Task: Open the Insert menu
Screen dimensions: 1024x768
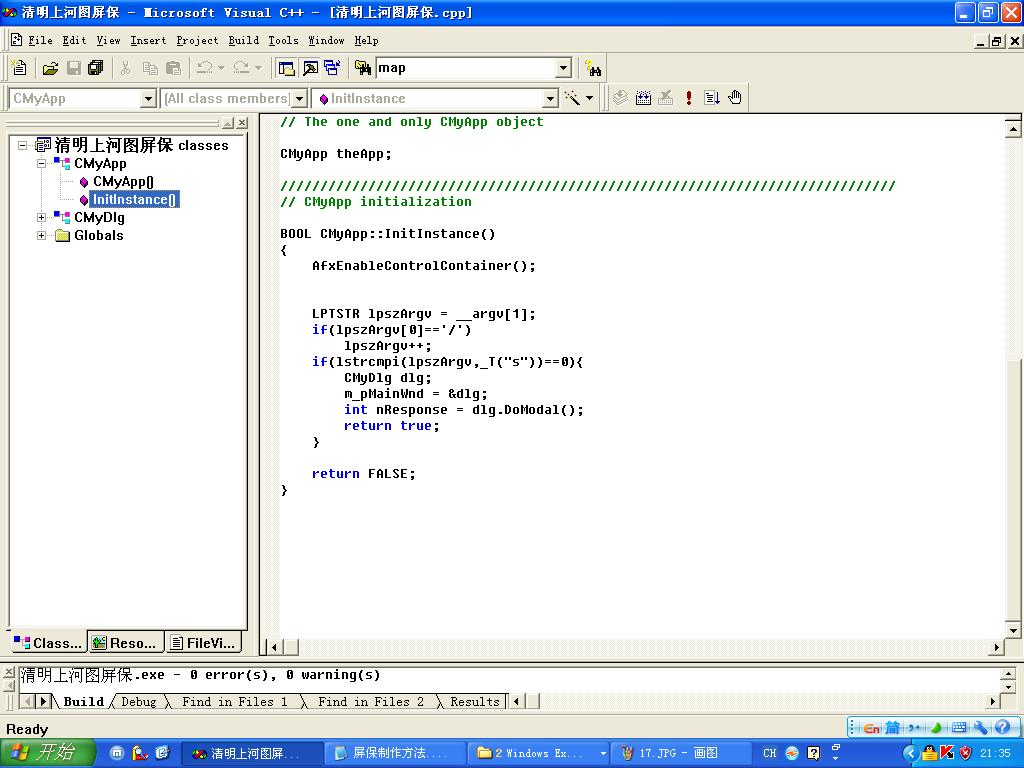Action: [148, 40]
